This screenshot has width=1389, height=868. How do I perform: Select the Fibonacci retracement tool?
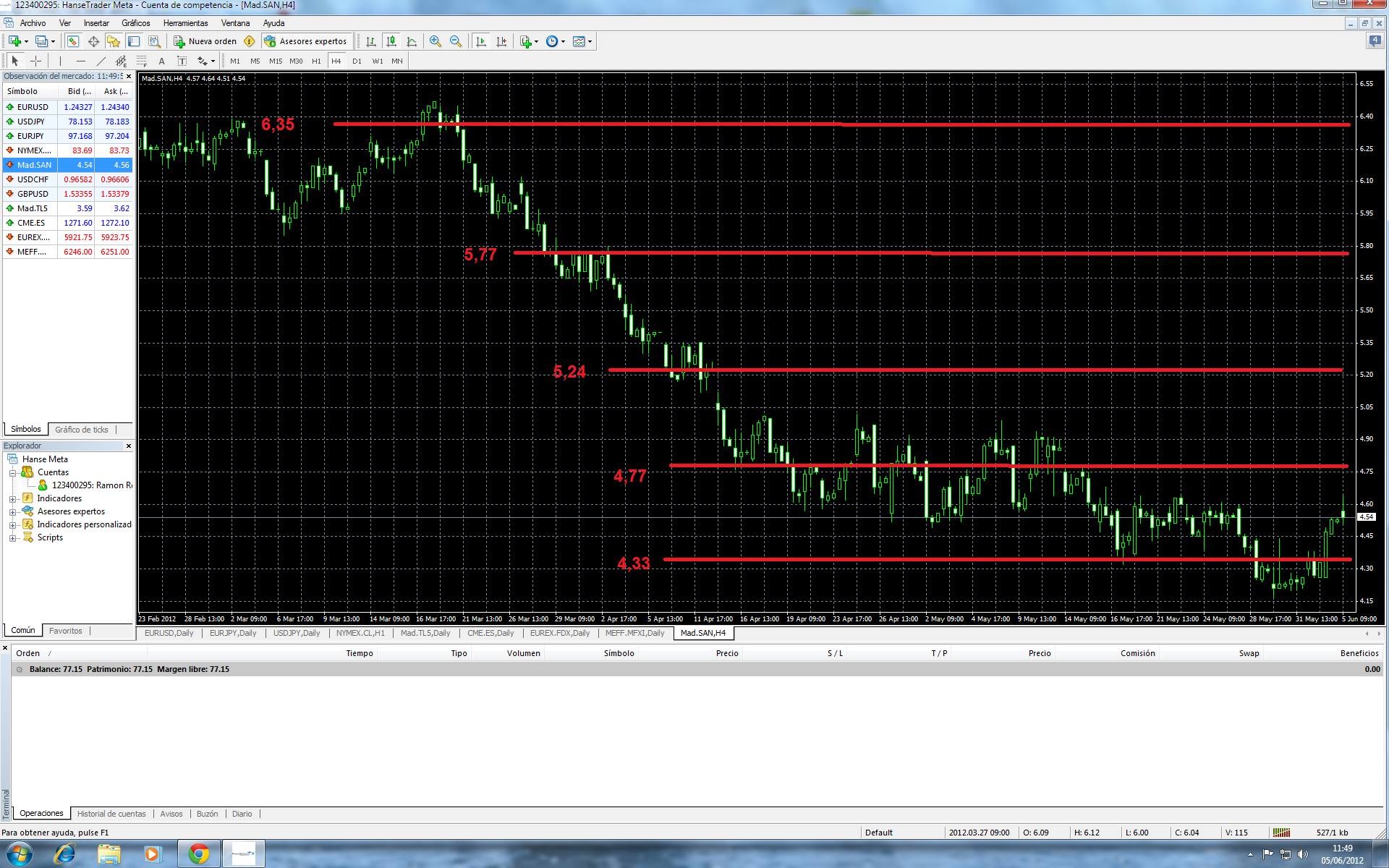pyautogui.click(x=142, y=61)
